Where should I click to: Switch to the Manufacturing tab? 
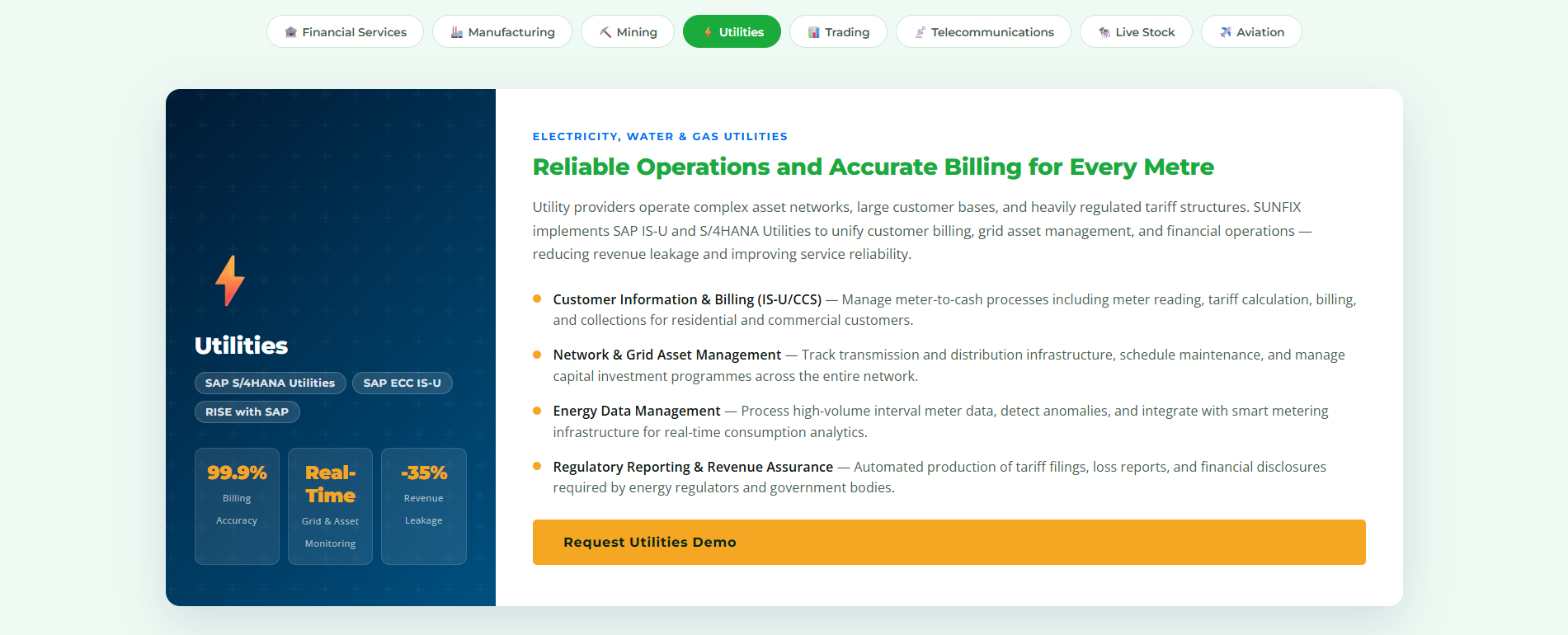tap(501, 31)
